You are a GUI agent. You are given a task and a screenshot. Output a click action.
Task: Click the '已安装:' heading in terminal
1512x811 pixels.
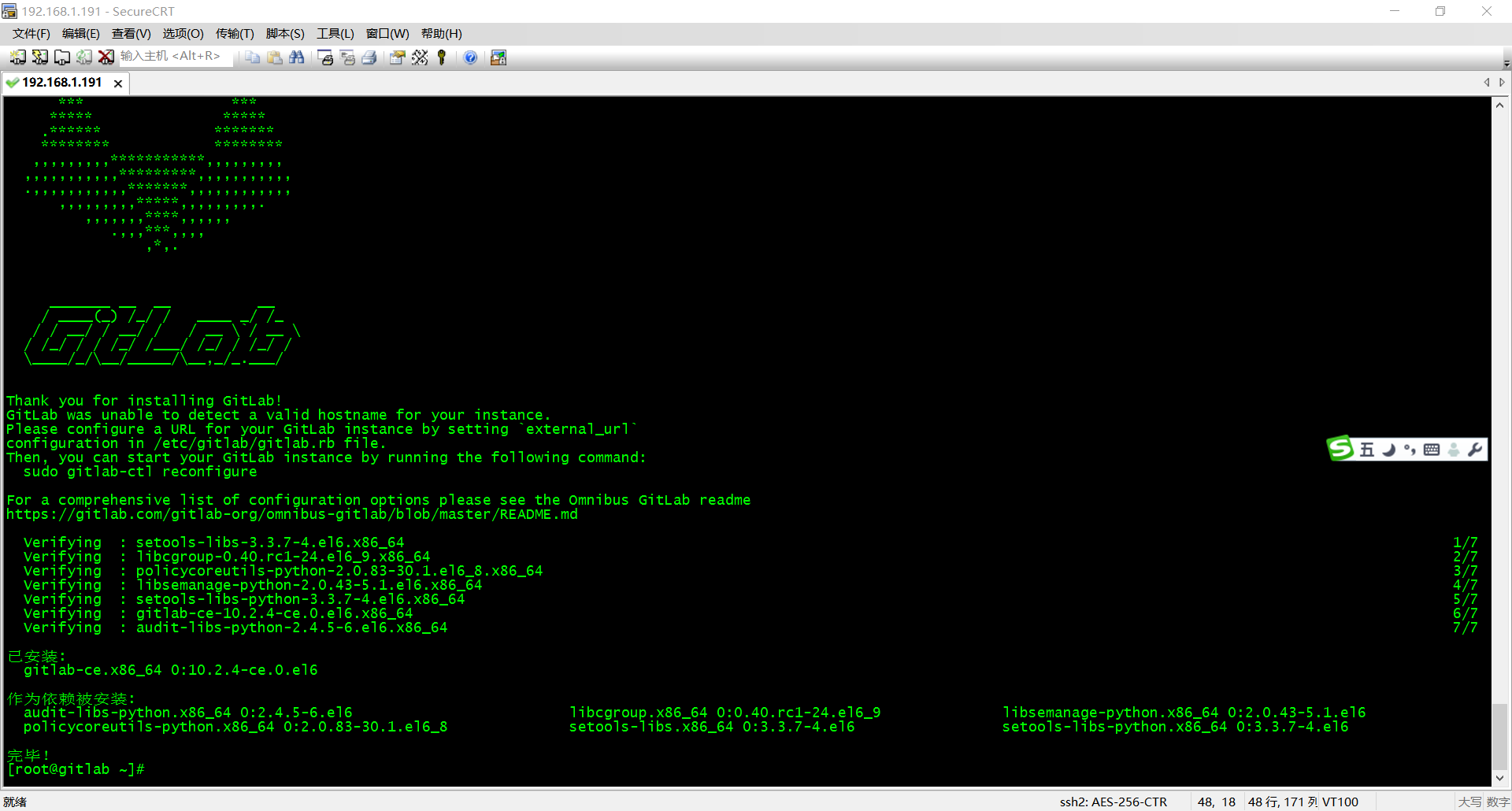36,657
